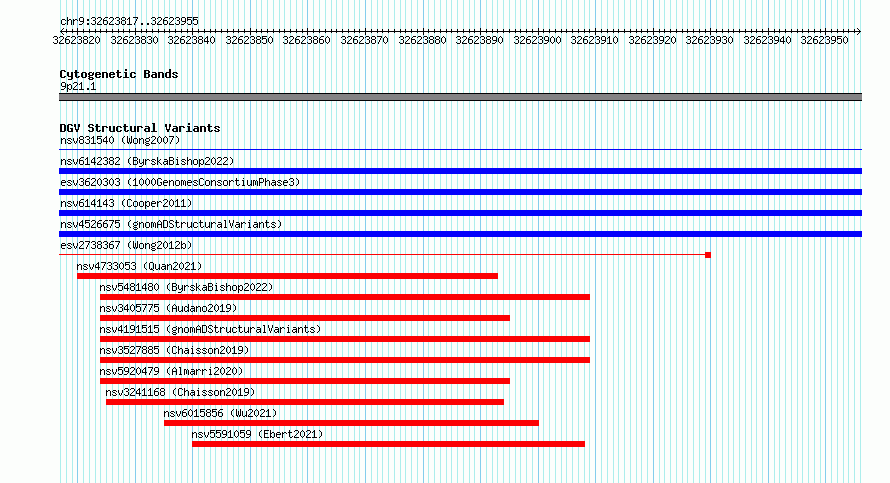Select nsv5591059 (Ebert2021) label
The image size is (890, 483).
click(257, 434)
